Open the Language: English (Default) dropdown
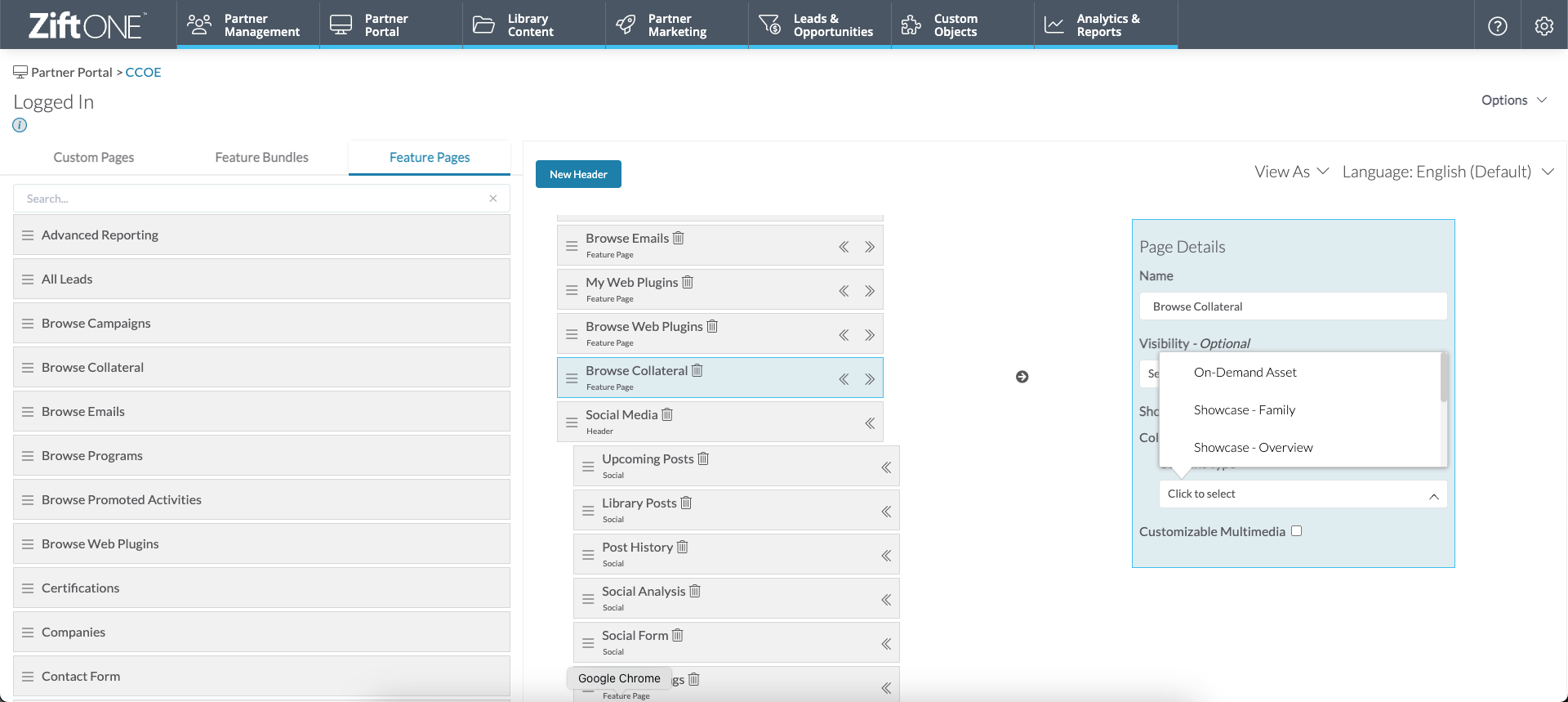The width and height of the screenshot is (1568, 702). (x=1447, y=172)
